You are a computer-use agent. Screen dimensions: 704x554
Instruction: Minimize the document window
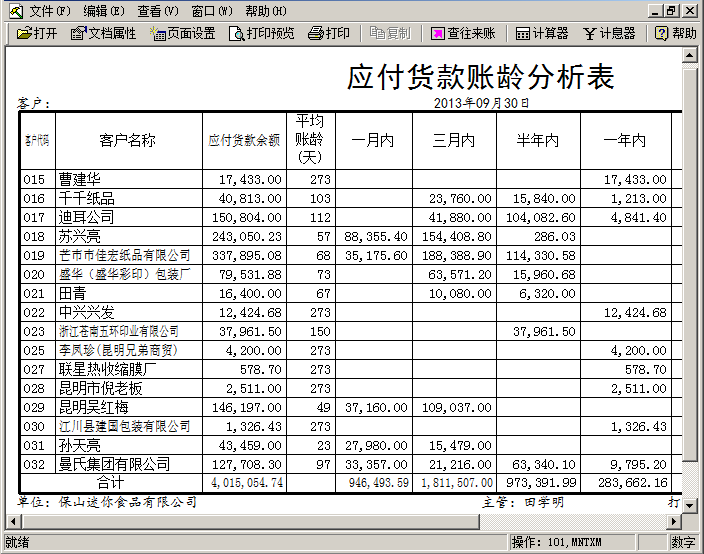[x=655, y=11]
